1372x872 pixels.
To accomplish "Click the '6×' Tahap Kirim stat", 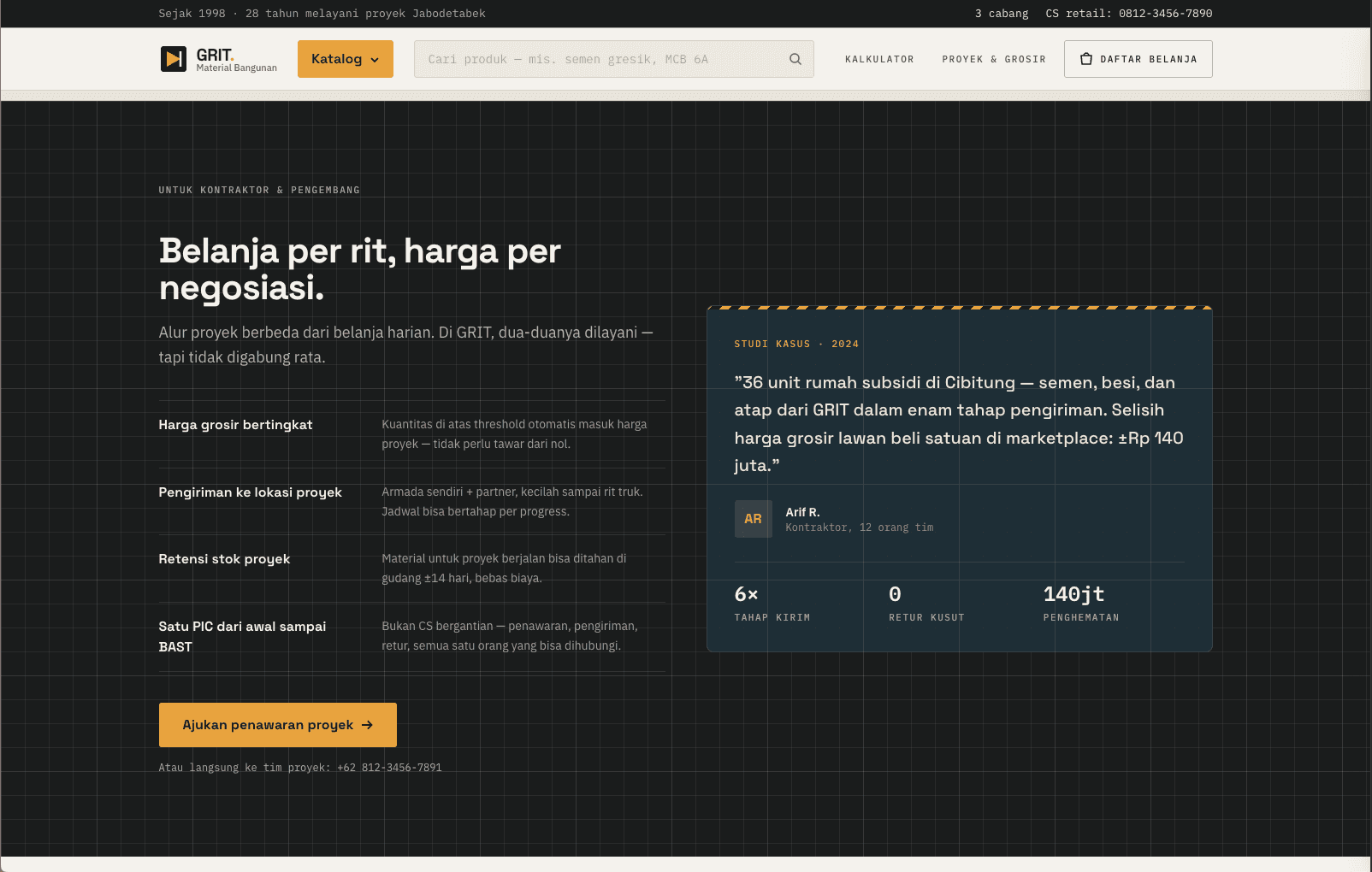I will 772,604.
